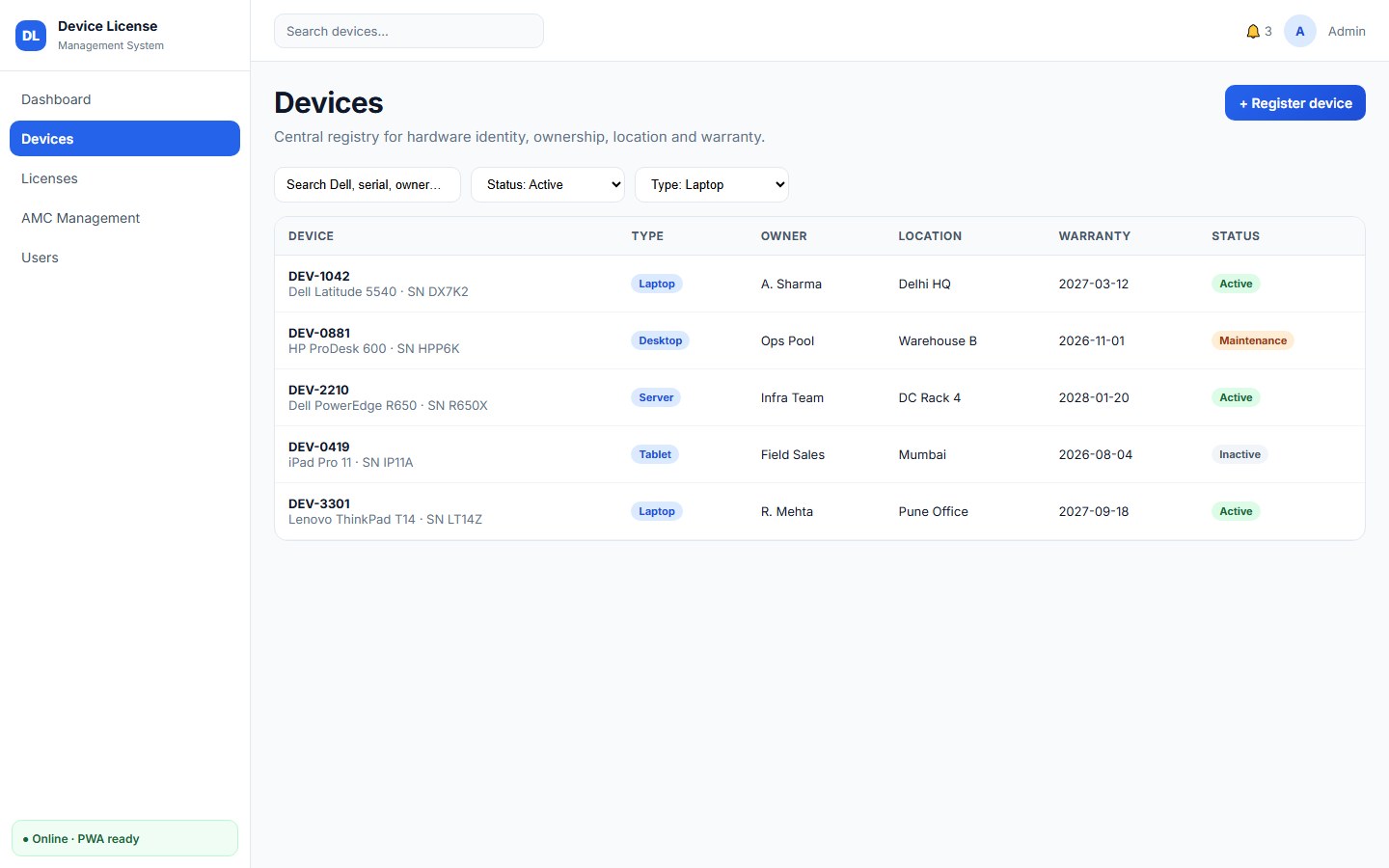Open notifications bell icon
The width and height of the screenshot is (1389, 868).
click(1253, 32)
